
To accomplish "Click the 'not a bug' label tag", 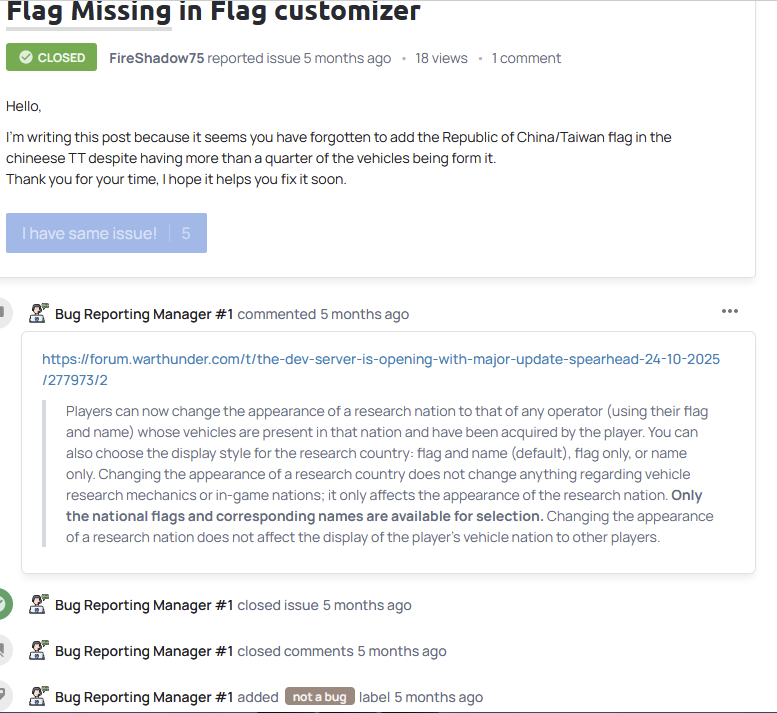I will 320,697.
